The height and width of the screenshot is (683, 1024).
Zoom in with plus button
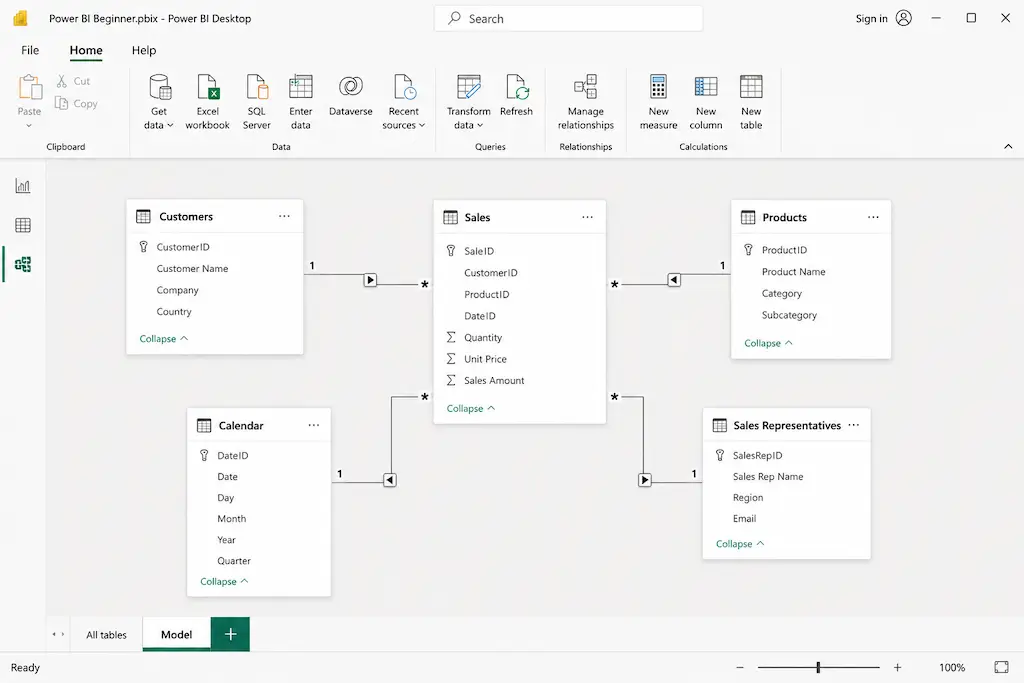coord(897,667)
